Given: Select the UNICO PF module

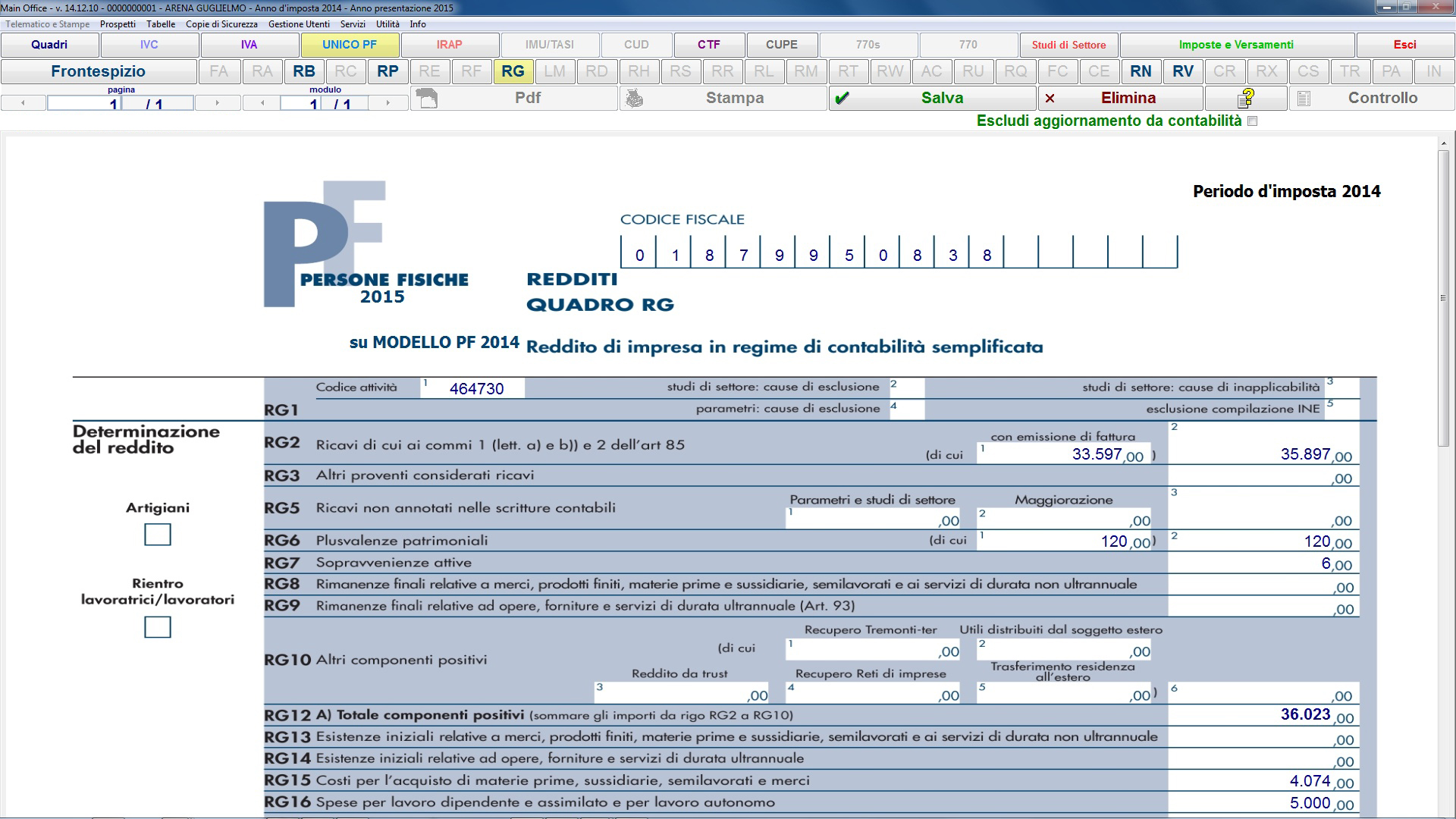Looking at the screenshot, I should coord(350,45).
